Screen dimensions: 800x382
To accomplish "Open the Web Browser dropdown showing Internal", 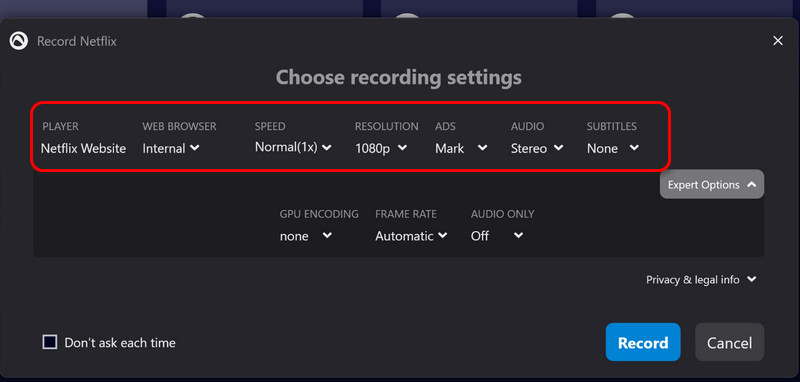I will [x=171, y=148].
